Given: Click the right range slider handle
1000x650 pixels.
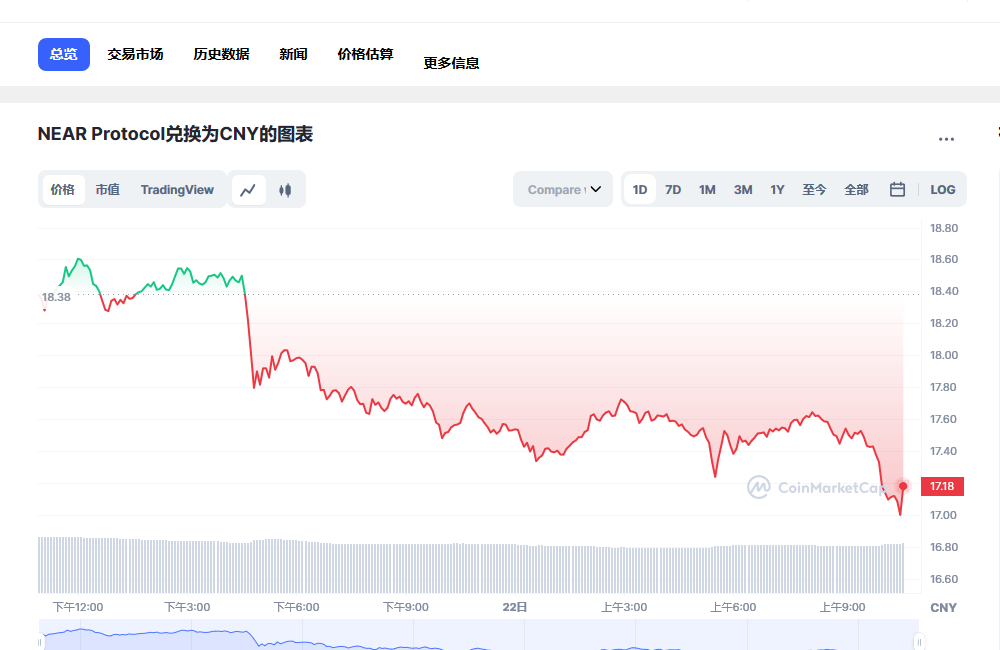Looking at the screenshot, I should pyautogui.click(x=919, y=642).
